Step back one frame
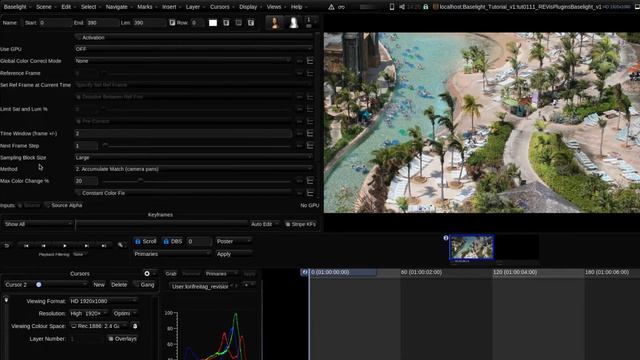640x360 pixels. tap(44, 245)
